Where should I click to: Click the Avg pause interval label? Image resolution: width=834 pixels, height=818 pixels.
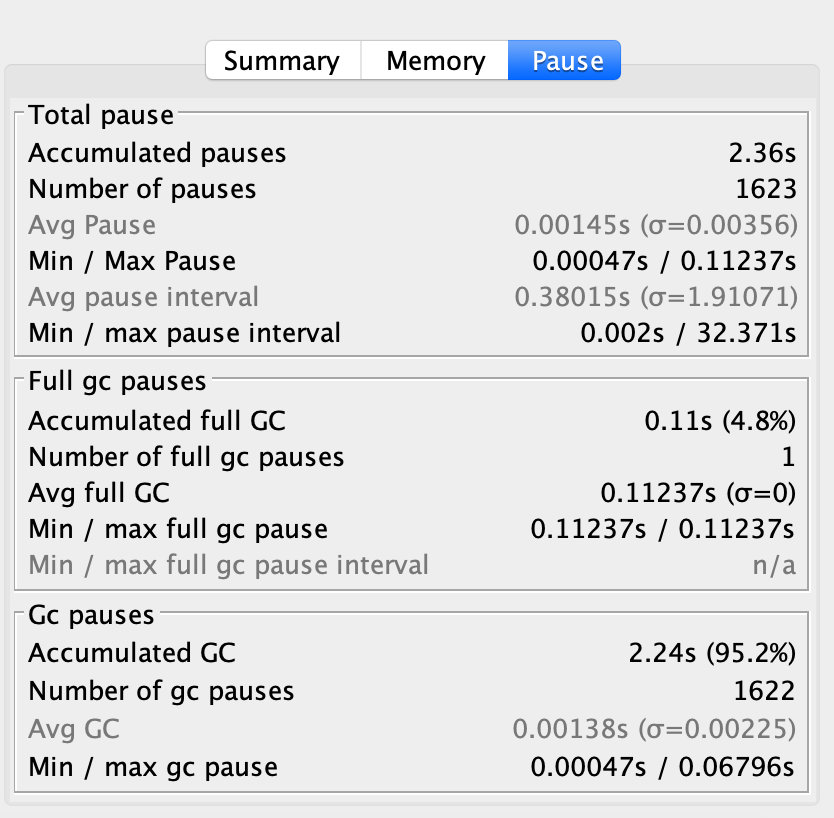coord(143,297)
